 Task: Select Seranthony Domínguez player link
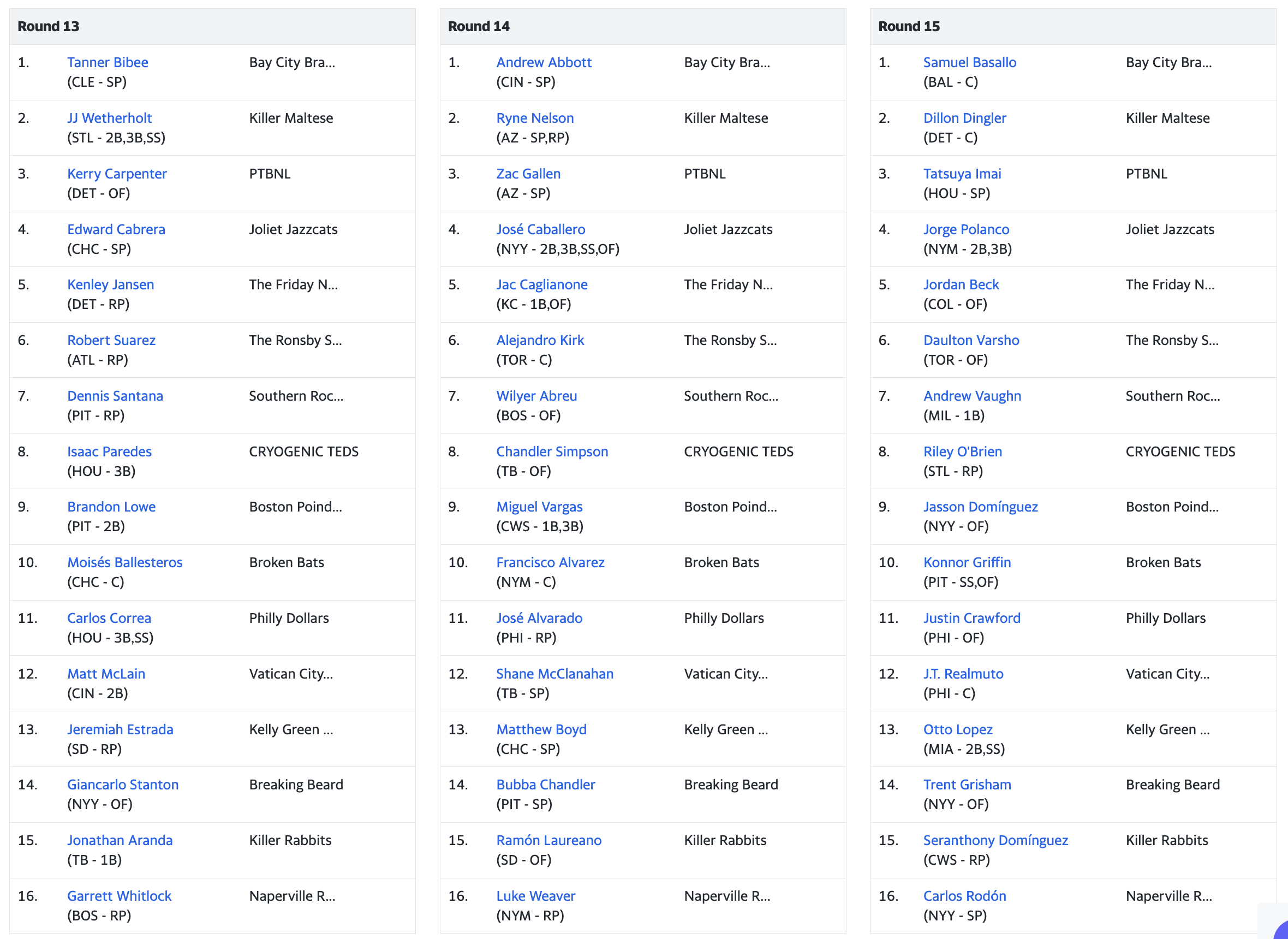[995, 840]
